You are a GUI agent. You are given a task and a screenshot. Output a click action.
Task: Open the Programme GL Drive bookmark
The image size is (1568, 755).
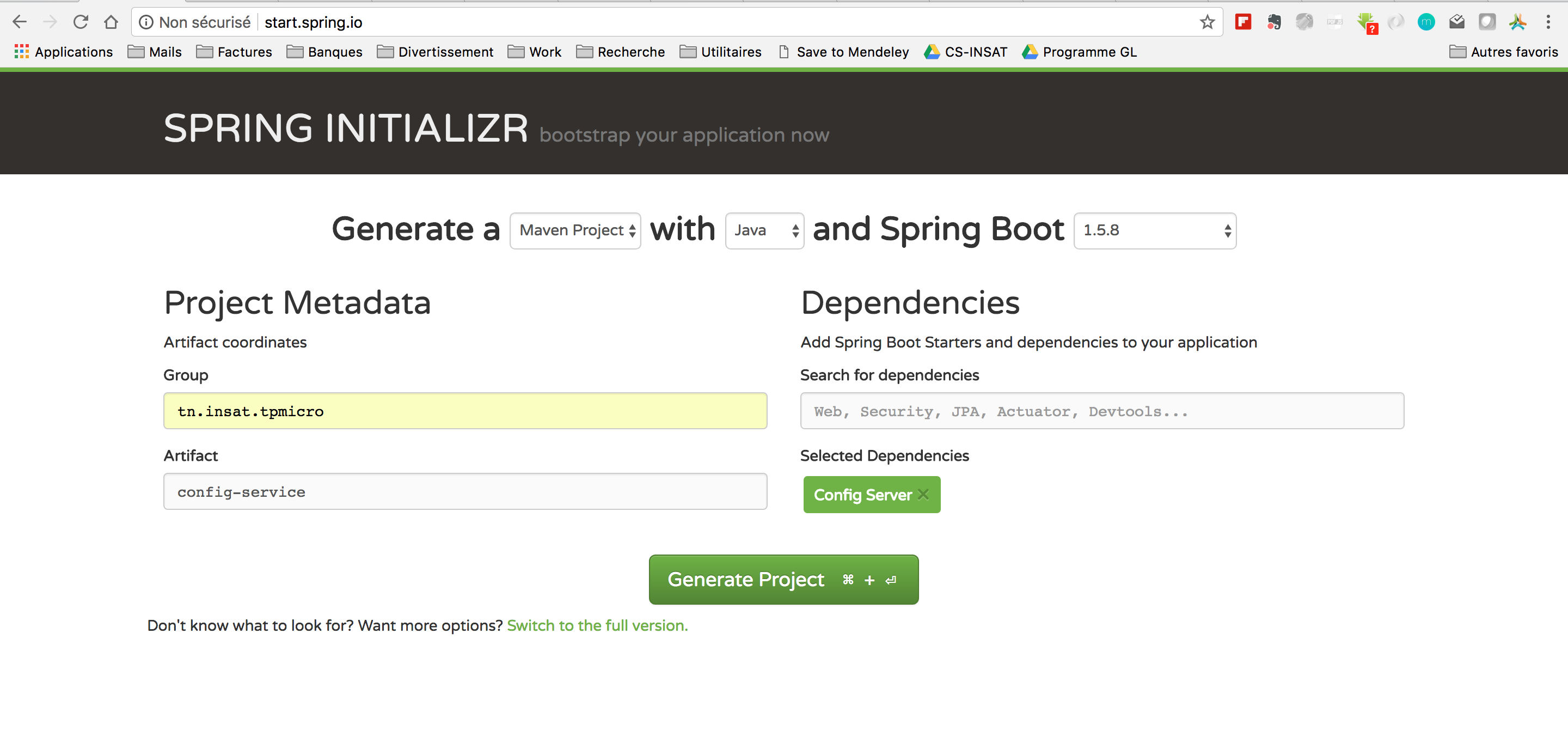point(1079,52)
